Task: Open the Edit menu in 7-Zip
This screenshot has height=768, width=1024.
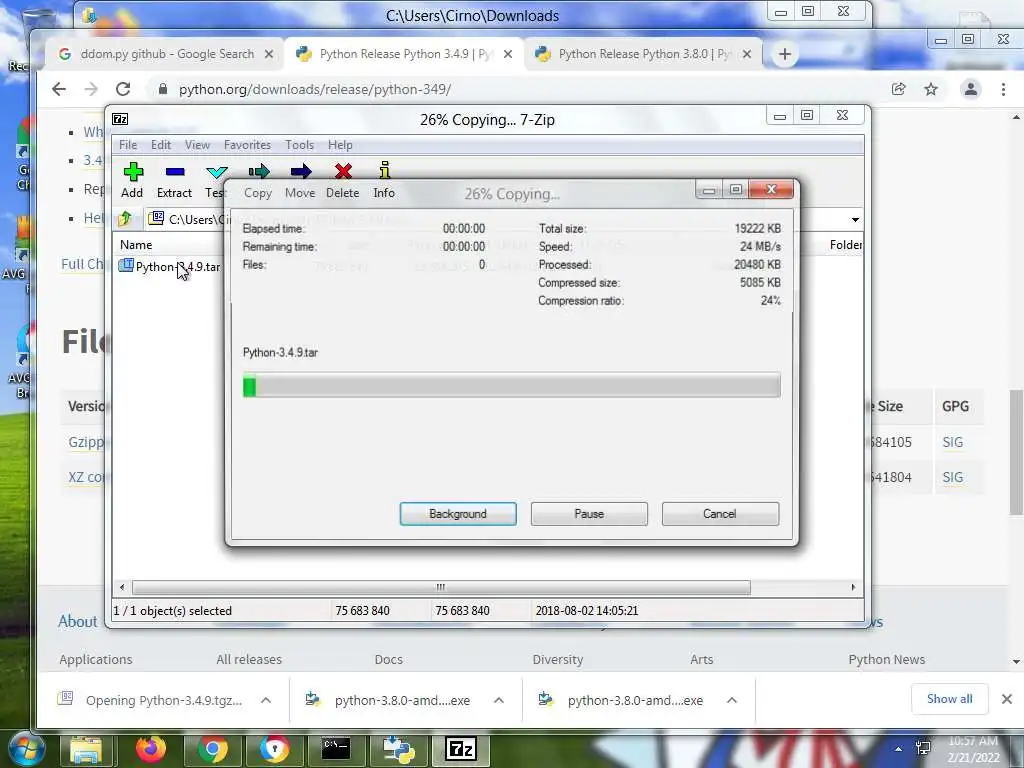Action: [161, 145]
